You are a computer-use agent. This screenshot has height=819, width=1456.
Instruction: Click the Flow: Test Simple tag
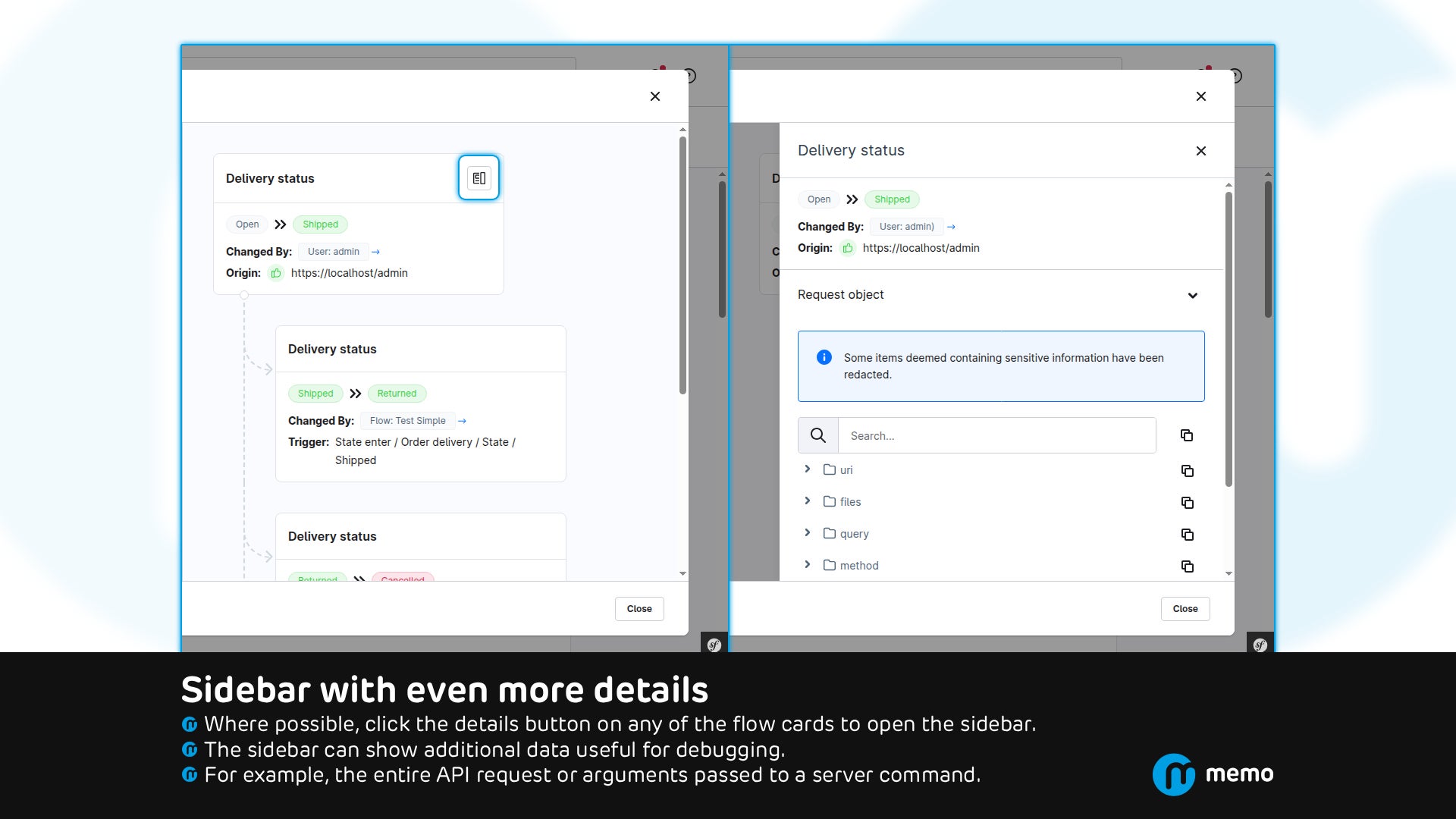coord(408,421)
